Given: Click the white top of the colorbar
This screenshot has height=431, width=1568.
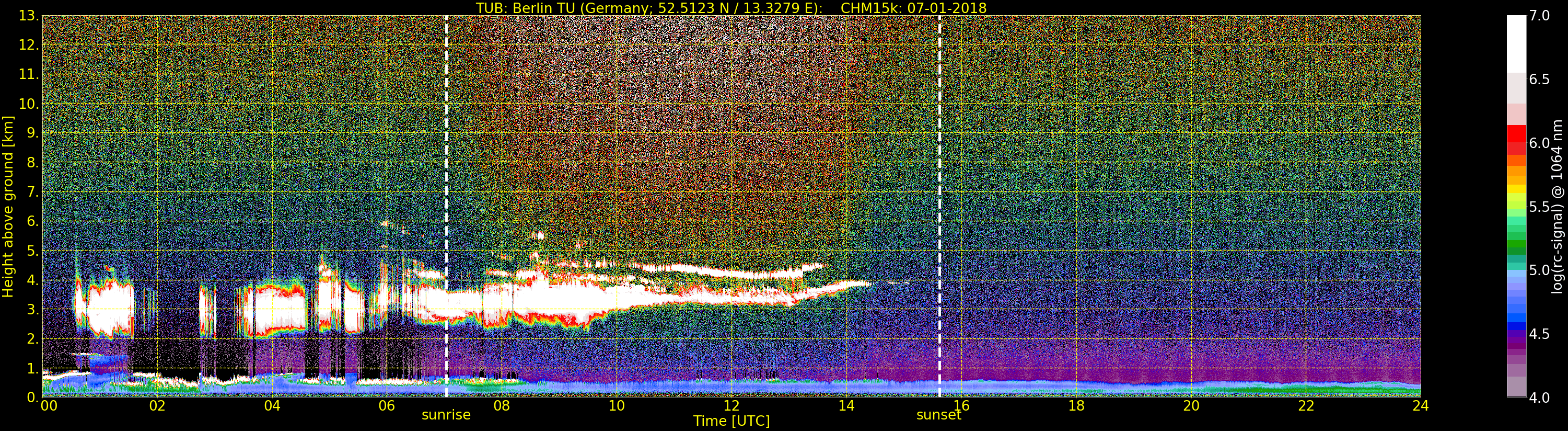Looking at the screenshot, I should [x=1516, y=43].
